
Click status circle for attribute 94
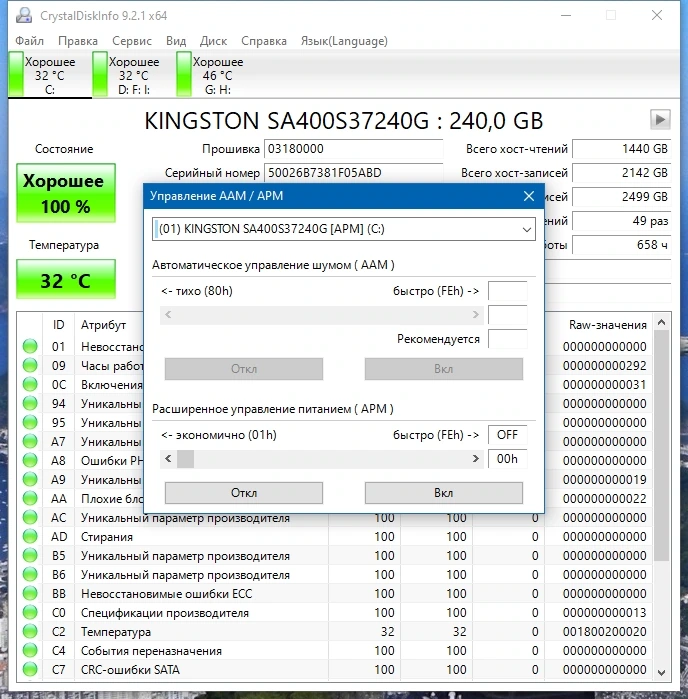coord(30,403)
